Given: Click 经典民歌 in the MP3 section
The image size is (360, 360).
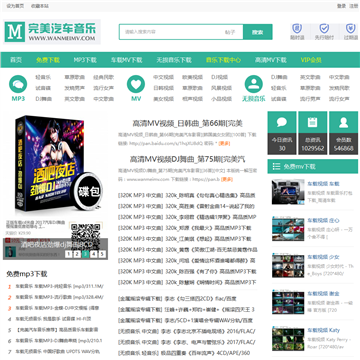Looking at the screenshot, I should 104,77.
